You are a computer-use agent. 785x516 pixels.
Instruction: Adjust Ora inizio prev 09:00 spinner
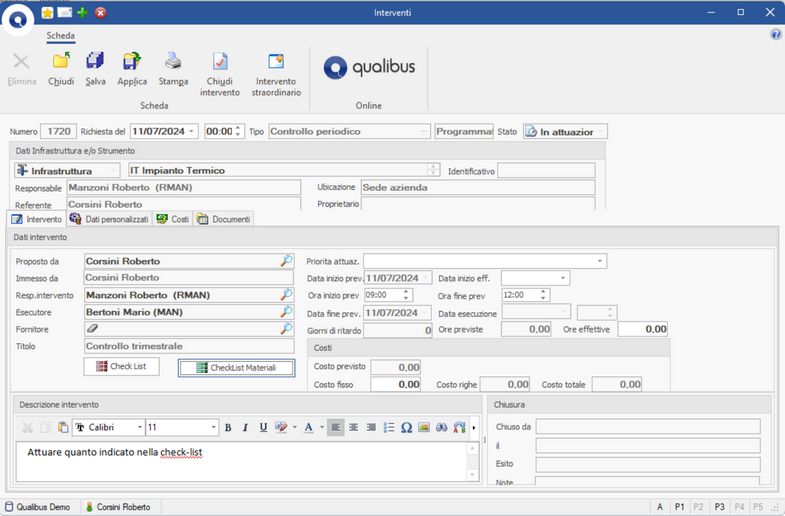[406, 295]
